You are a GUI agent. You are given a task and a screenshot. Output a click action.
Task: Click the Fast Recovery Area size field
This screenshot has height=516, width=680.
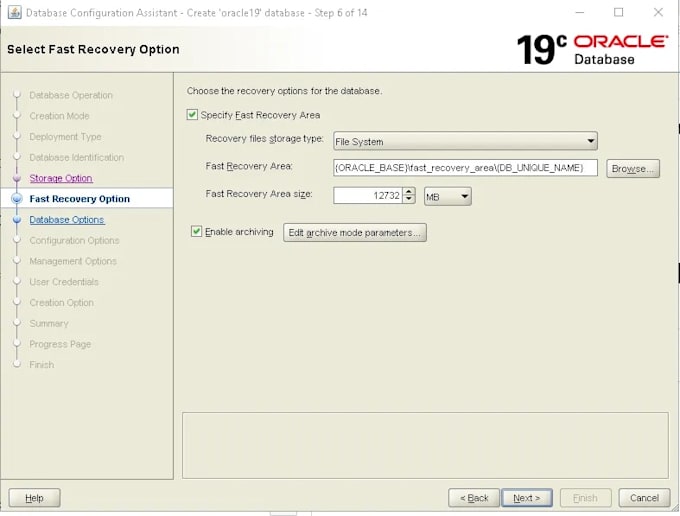[368, 196]
